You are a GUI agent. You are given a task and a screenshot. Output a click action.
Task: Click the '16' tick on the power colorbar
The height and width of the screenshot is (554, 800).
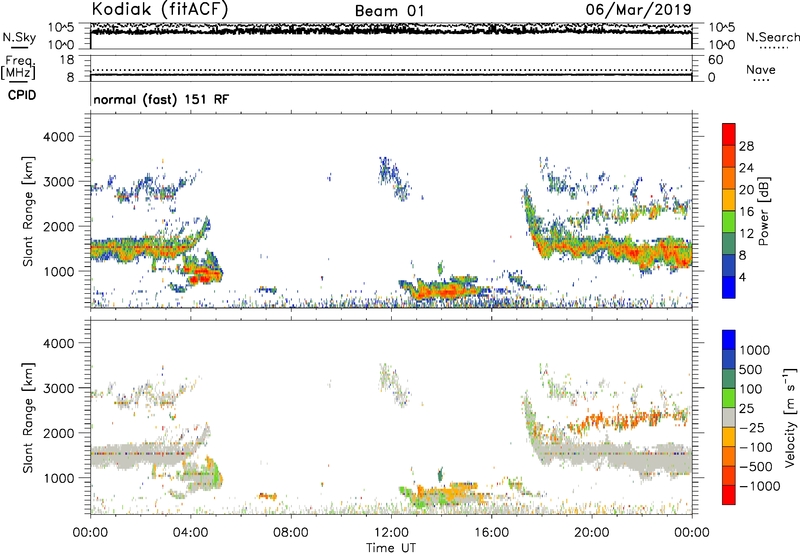click(x=746, y=212)
